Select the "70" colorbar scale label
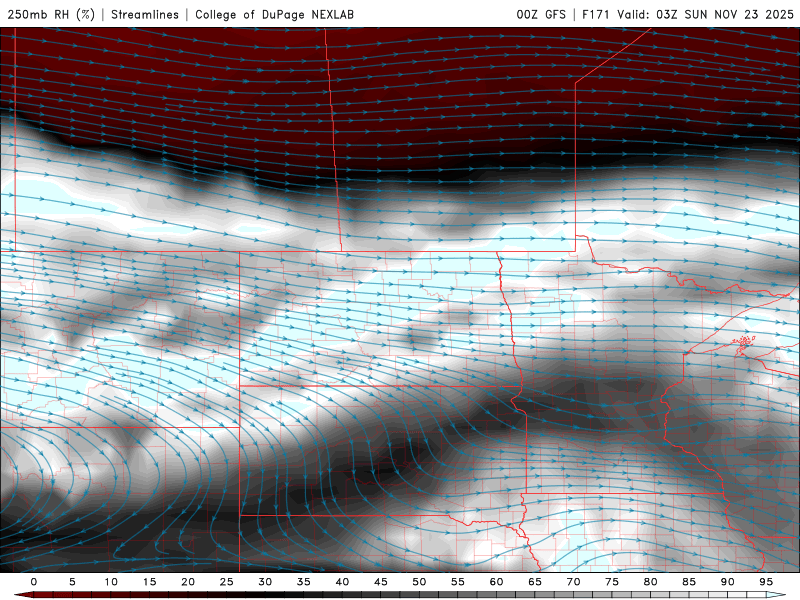The height and width of the screenshot is (600, 800). click(x=573, y=582)
